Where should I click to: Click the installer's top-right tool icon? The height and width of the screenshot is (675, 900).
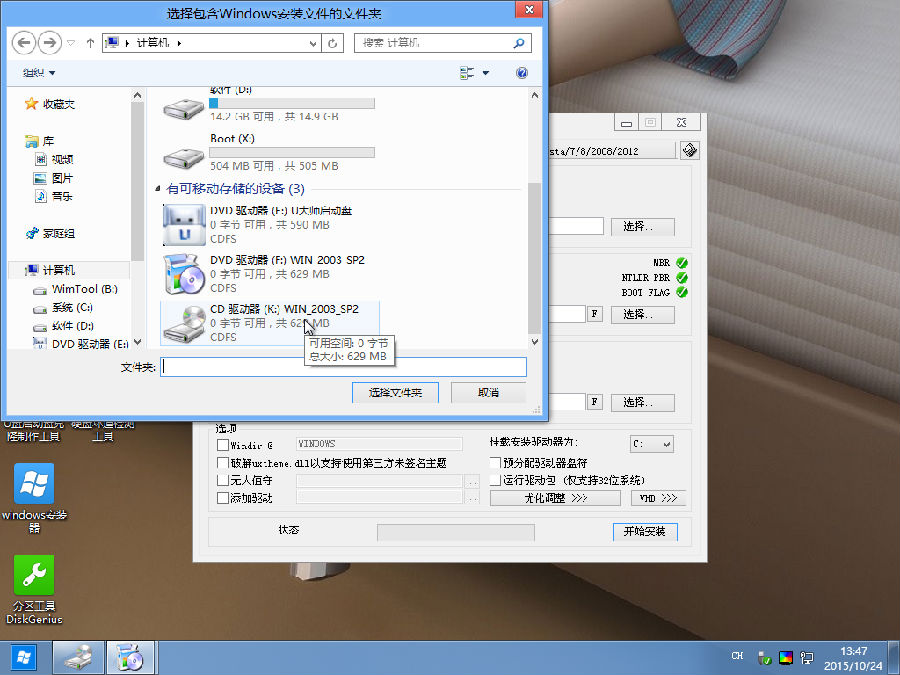pyautogui.click(x=690, y=150)
